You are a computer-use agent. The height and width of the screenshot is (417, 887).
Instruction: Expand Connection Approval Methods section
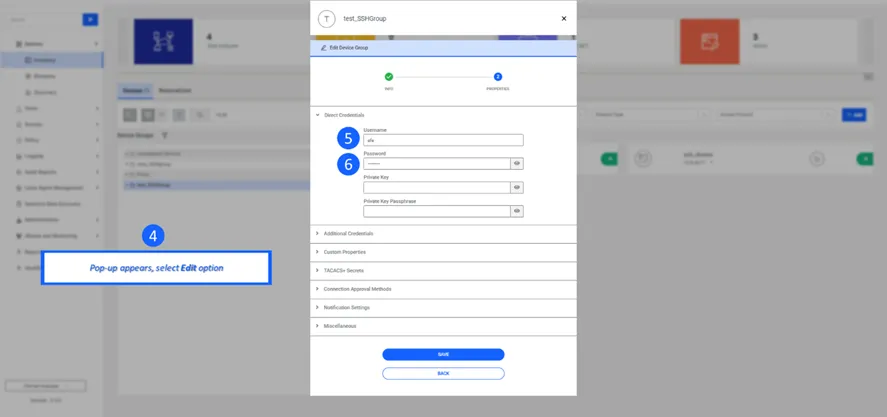coord(443,289)
